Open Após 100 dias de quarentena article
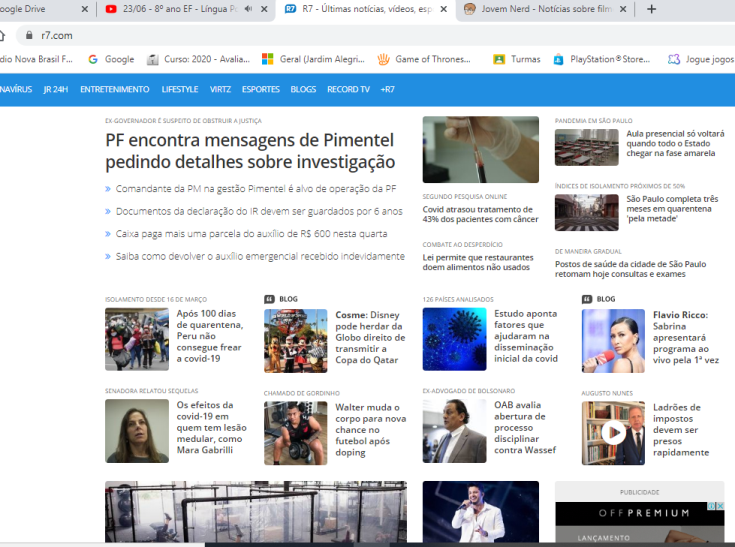The width and height of the screenshot is (735, 547). click(x=210, y=336)
